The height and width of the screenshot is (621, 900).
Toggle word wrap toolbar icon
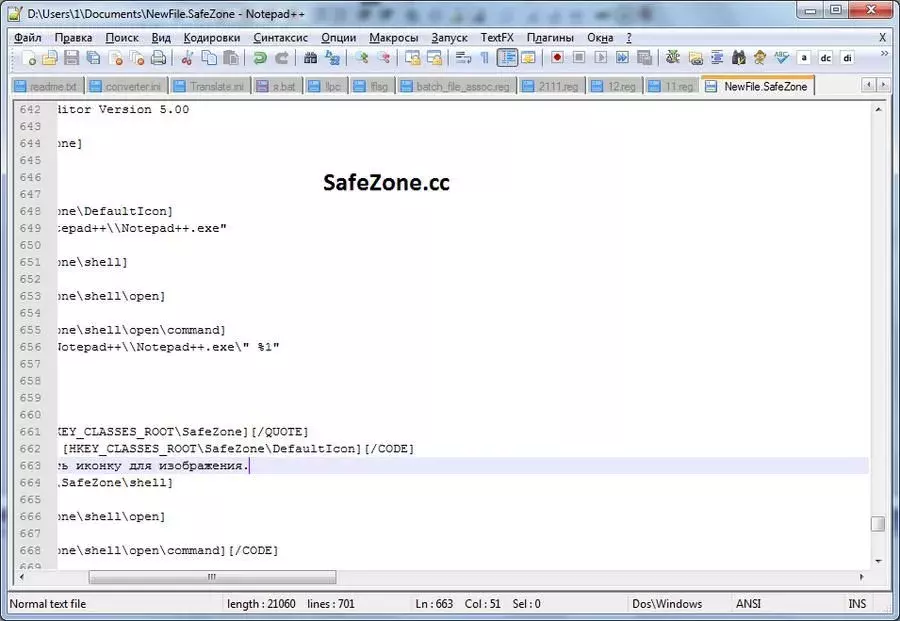click(x=463, y=58)
